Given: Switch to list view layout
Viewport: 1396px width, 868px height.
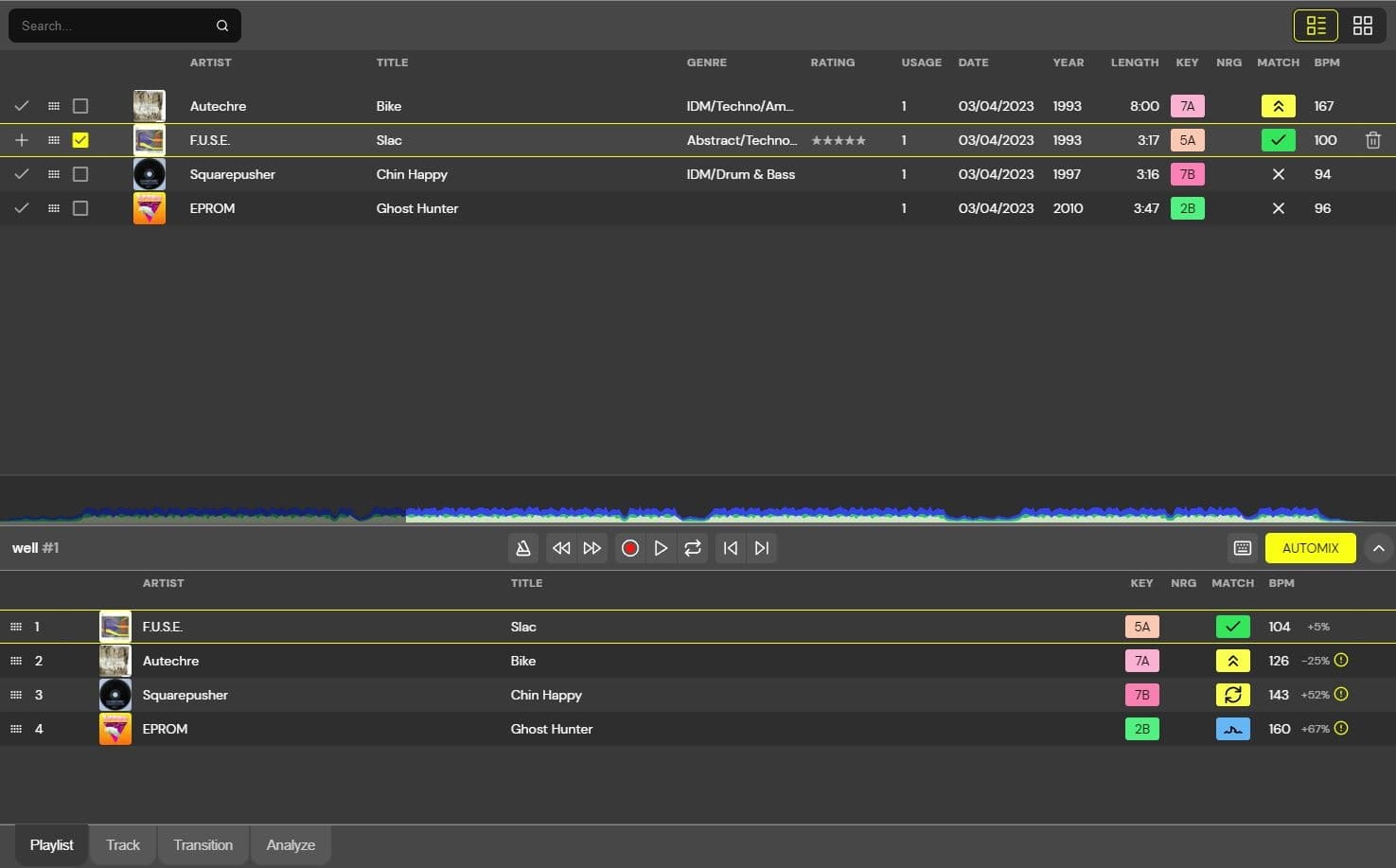Looking at the screenshot, I should 1316,26.
